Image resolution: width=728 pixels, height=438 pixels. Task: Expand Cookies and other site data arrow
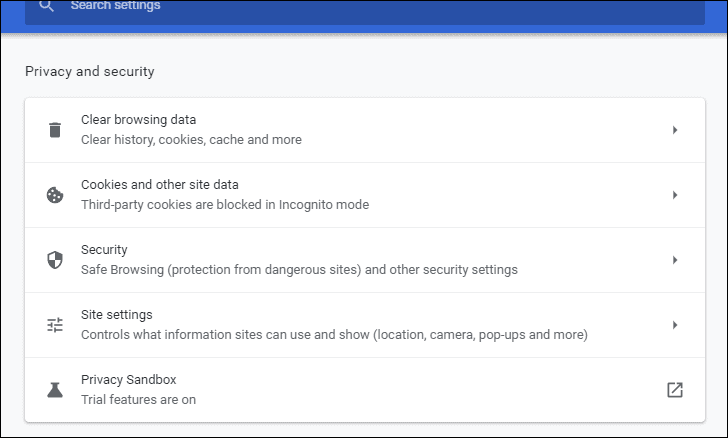point(675,195)
